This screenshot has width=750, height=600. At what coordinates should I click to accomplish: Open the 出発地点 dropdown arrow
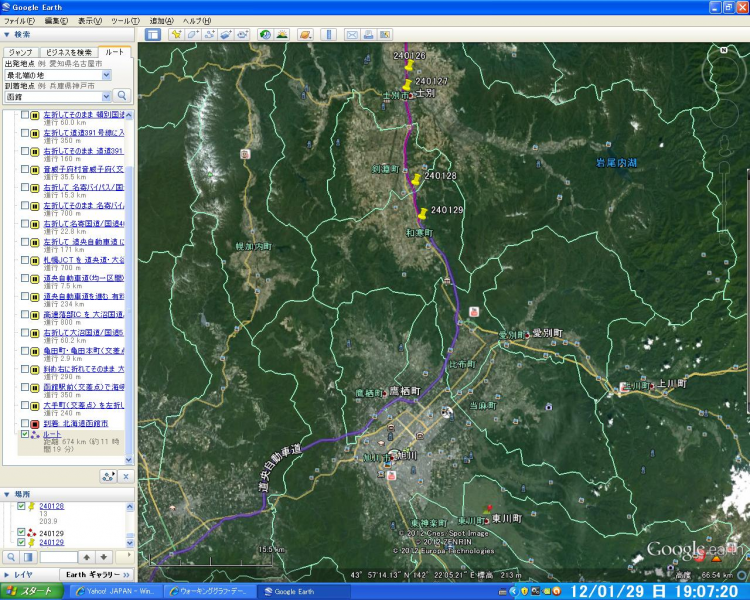[106, 75]
